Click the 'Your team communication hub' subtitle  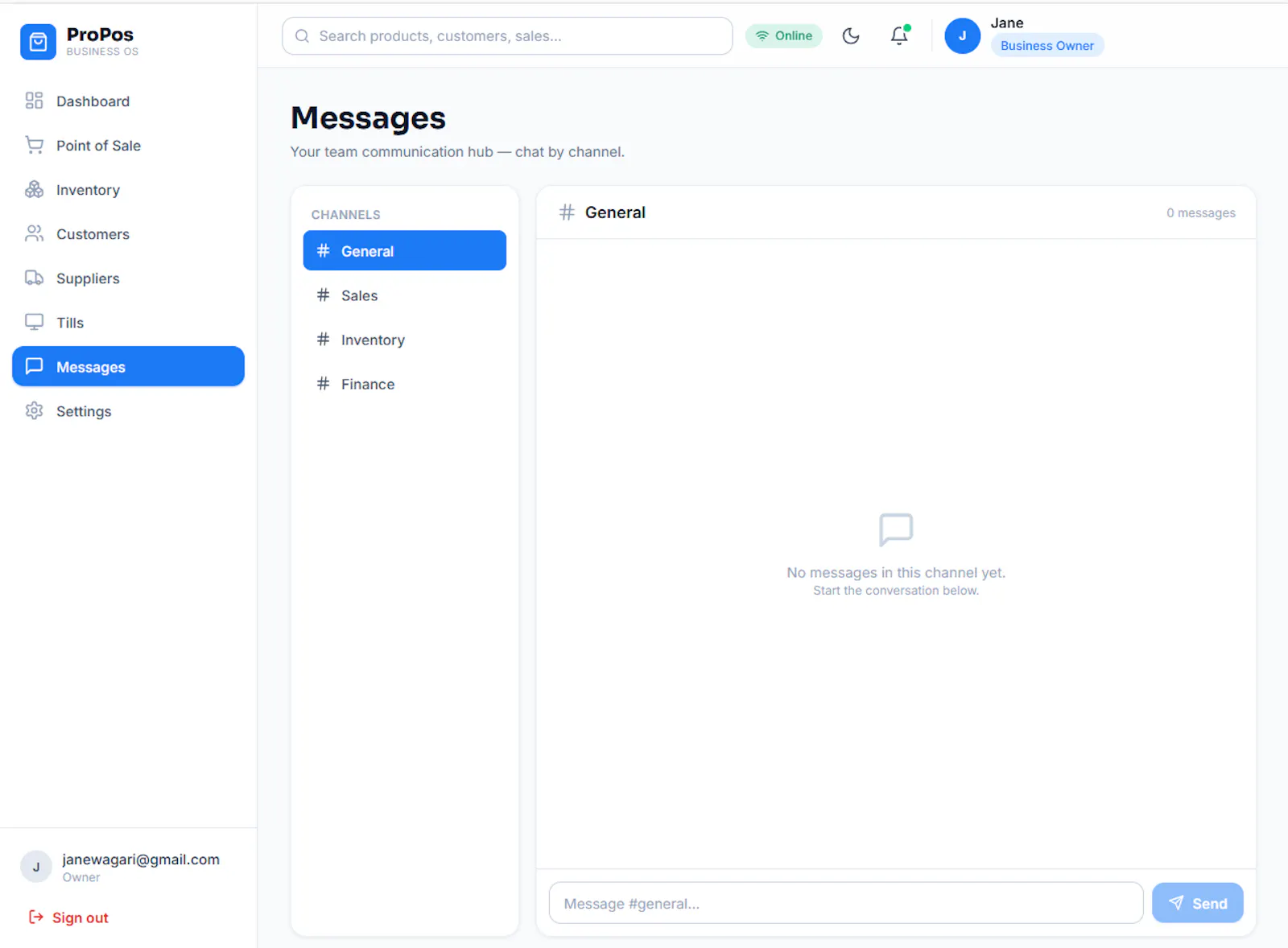(x=457, y=151)
